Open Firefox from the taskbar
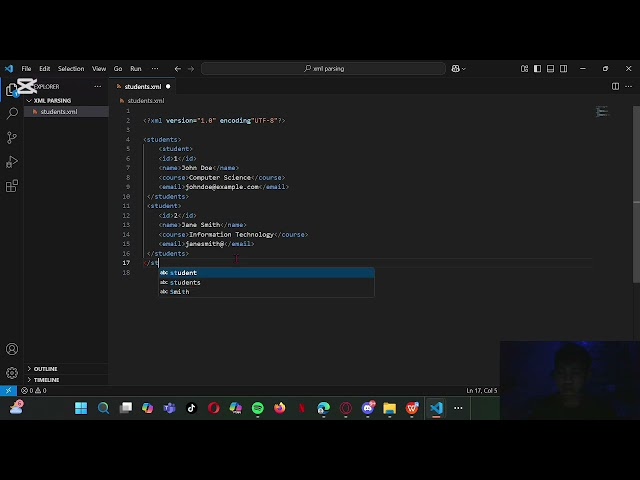The image size is (640, 480). coord(280,408)
